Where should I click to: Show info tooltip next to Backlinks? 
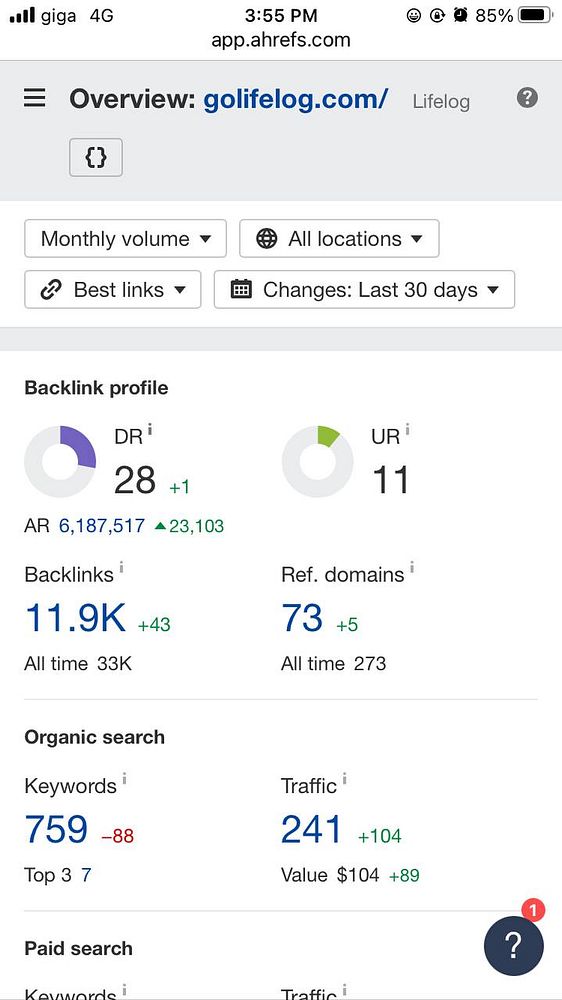point(121,568)
